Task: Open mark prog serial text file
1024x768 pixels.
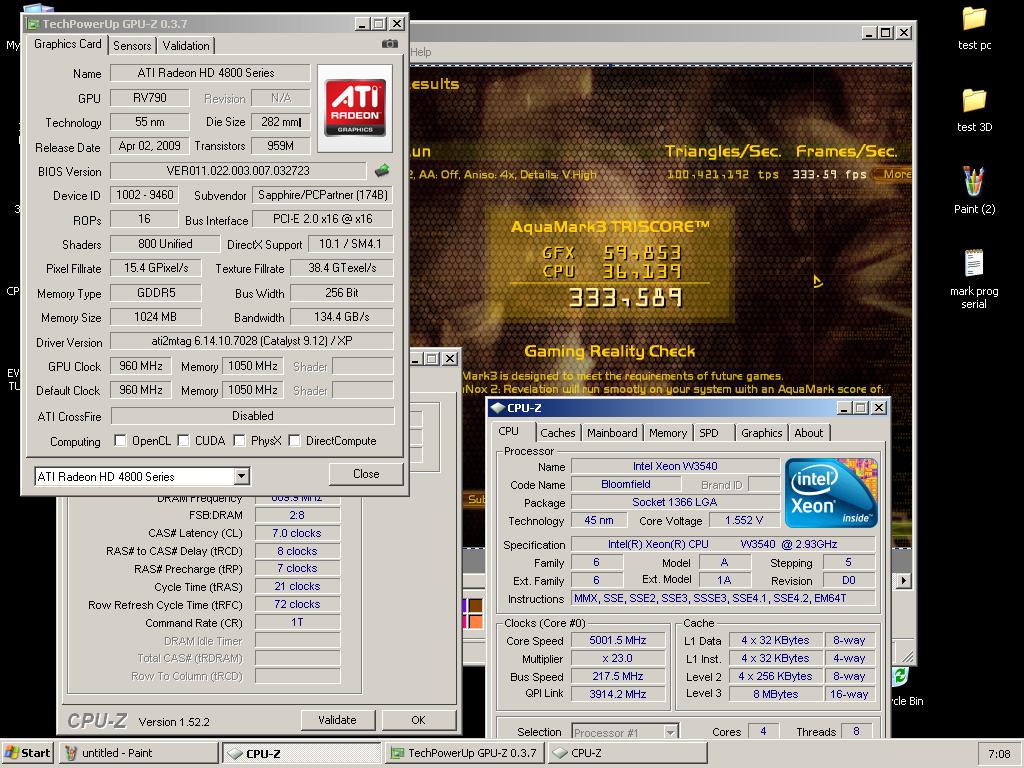Action: click(x=974, y=278)
